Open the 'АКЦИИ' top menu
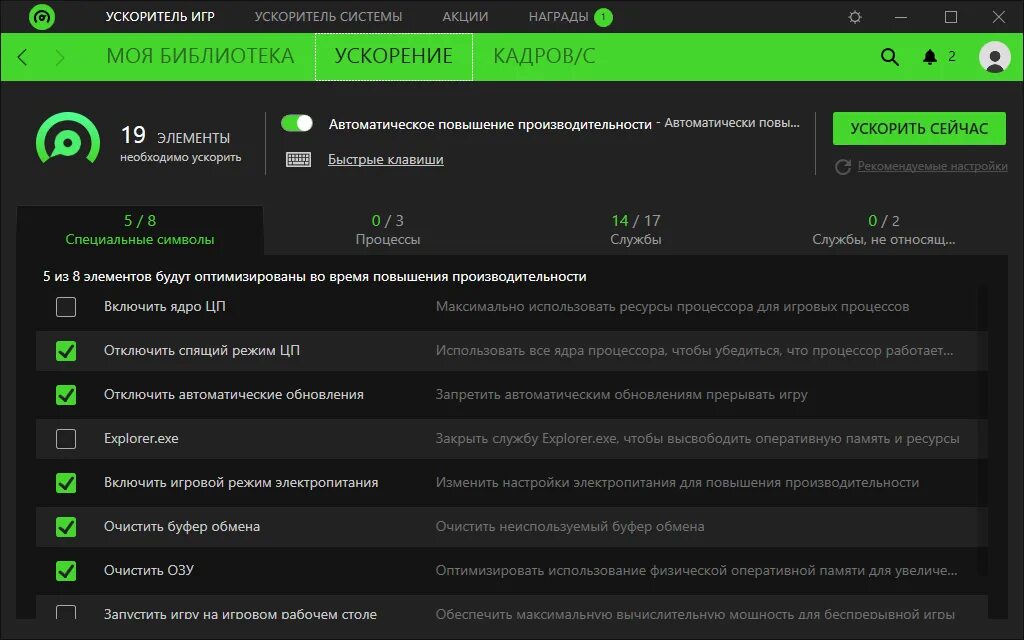1024x640 pixels. [x=465, y=17]
